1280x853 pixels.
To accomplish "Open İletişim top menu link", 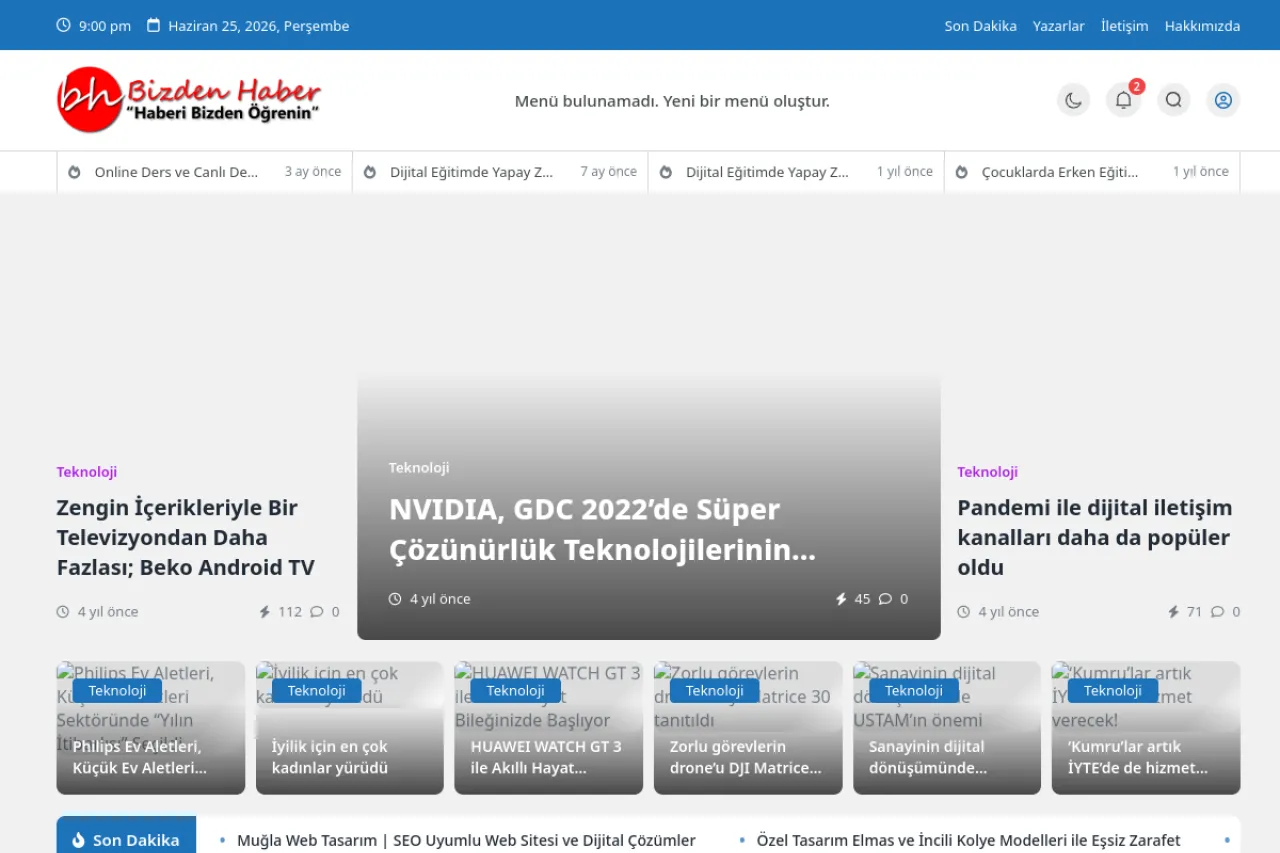I will [x=1124, y=26].
